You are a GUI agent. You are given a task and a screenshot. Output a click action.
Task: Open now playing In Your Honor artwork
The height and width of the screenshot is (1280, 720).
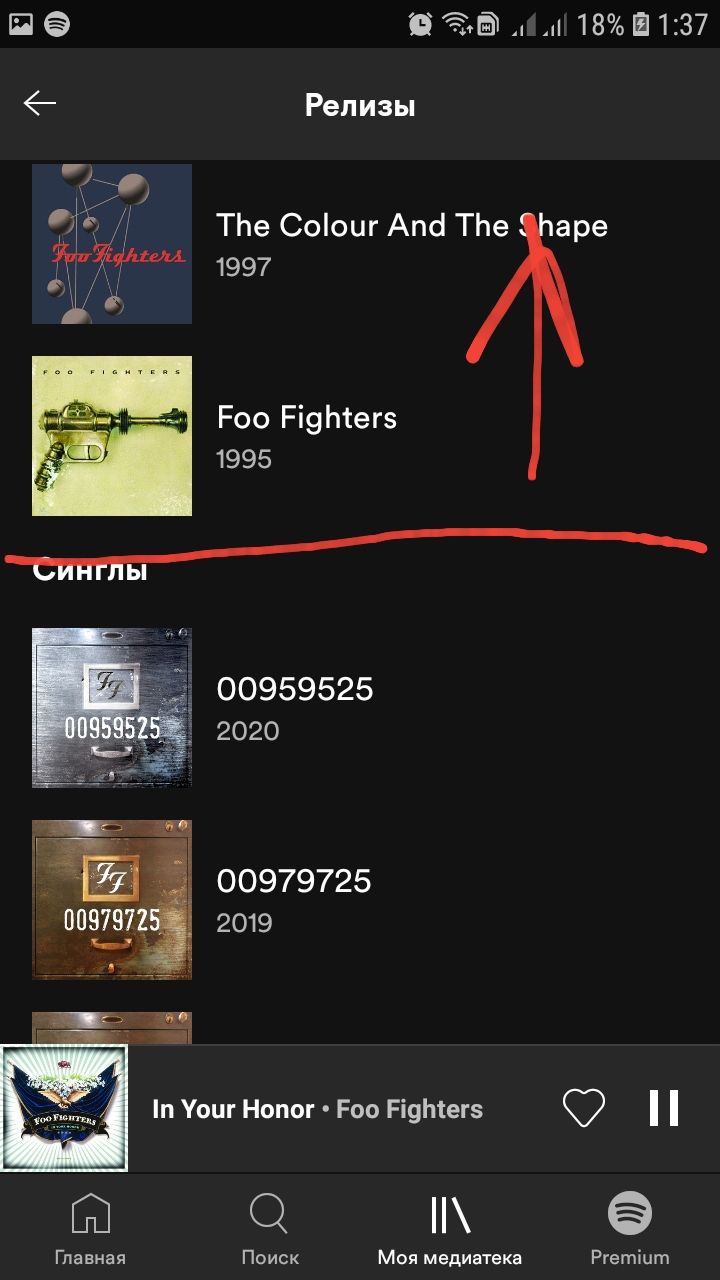[x=64, y=1108]
